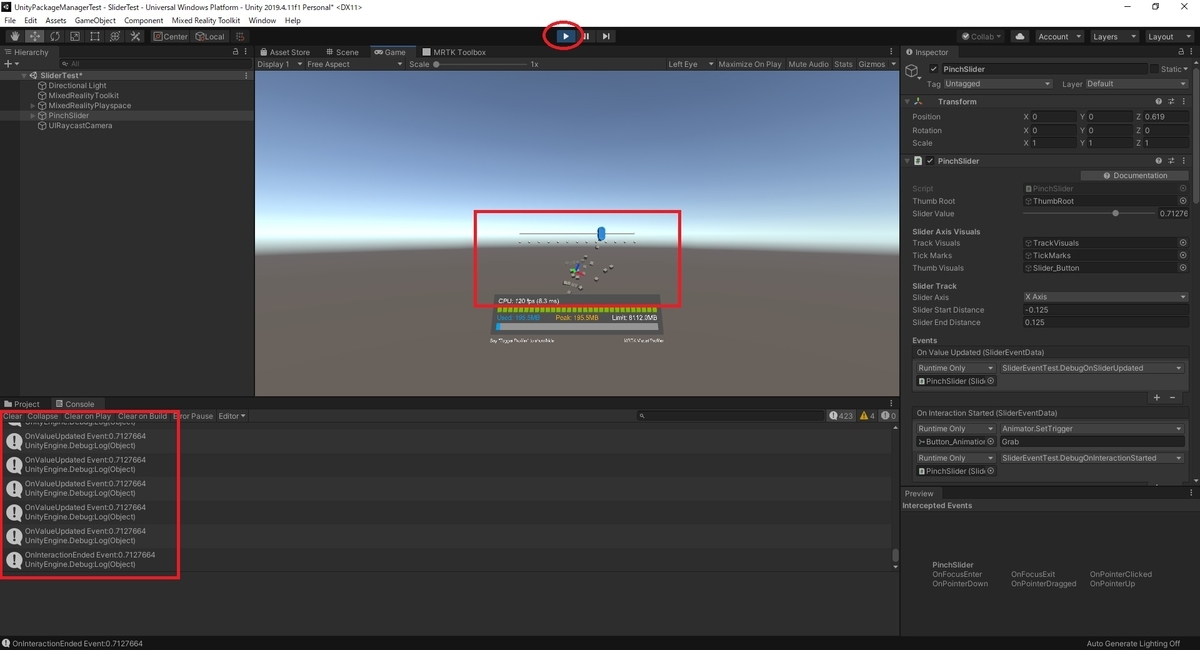Open the SliderTest scene options menu
Screen dimensions: 1200x650
pyautogui.click(x=246, y=75)
